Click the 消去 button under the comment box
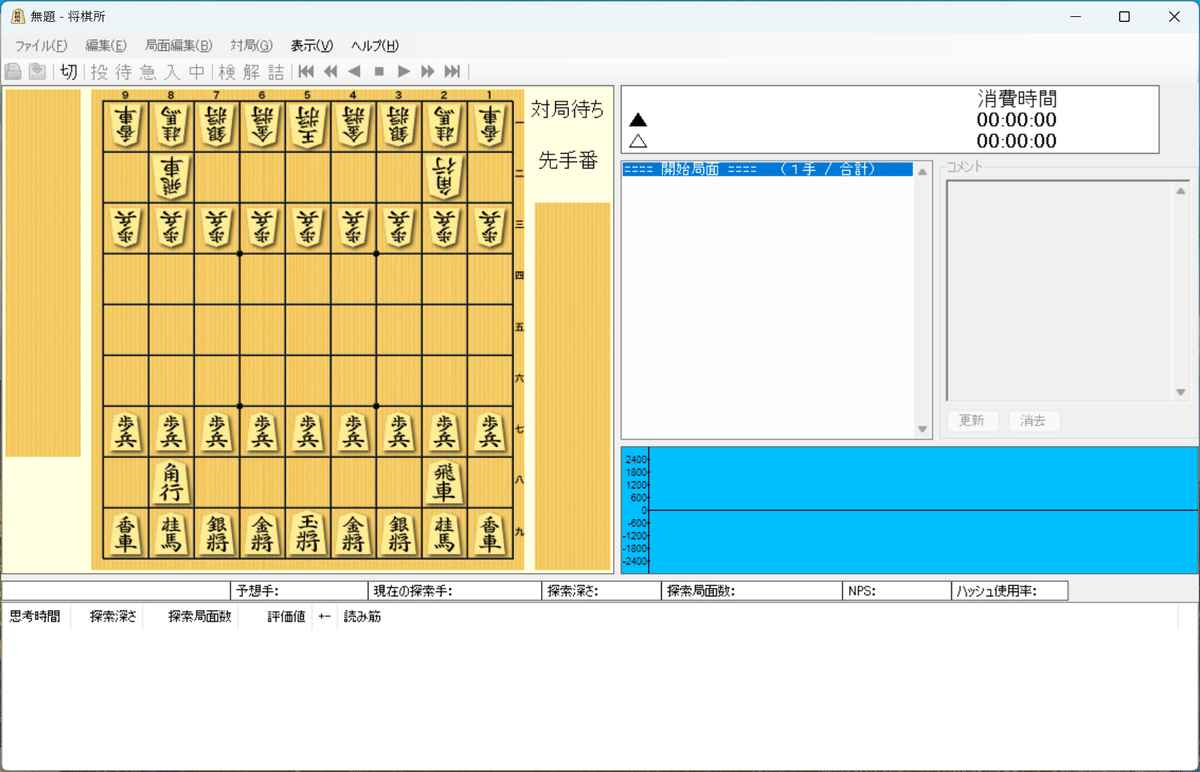 (1034, 421)
